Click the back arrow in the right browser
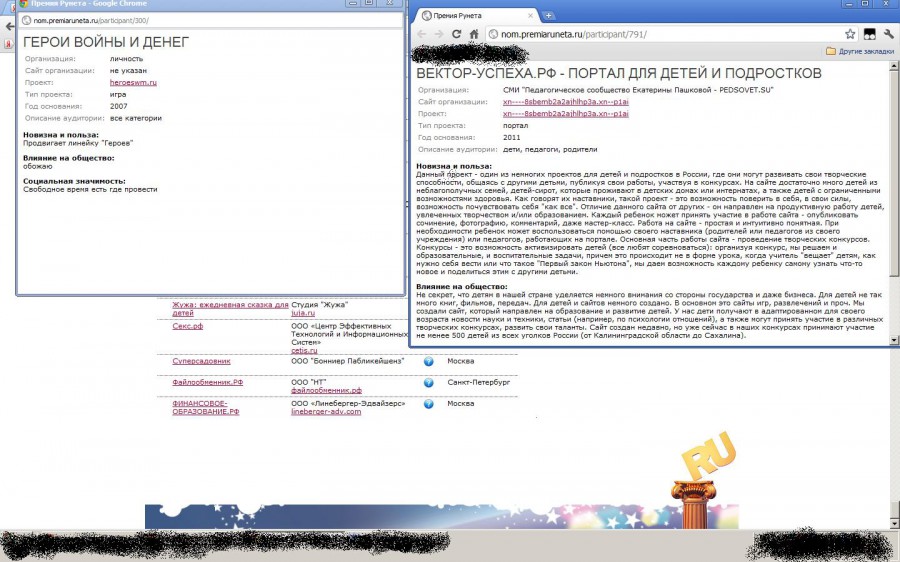 423,34
